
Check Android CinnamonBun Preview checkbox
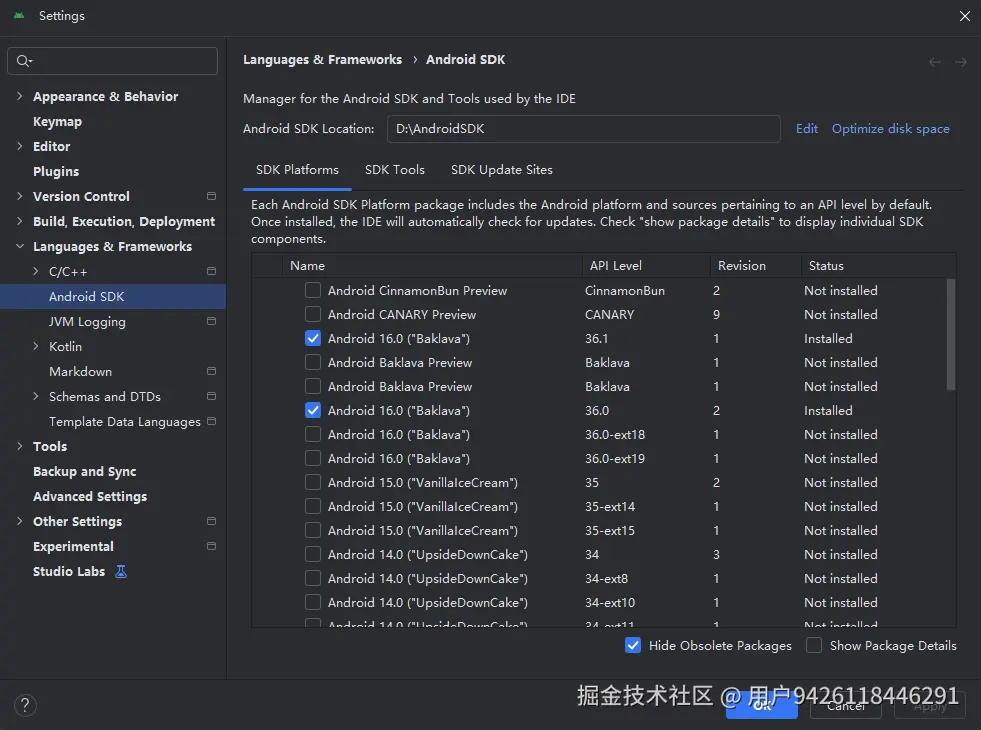tap(313, 290)
